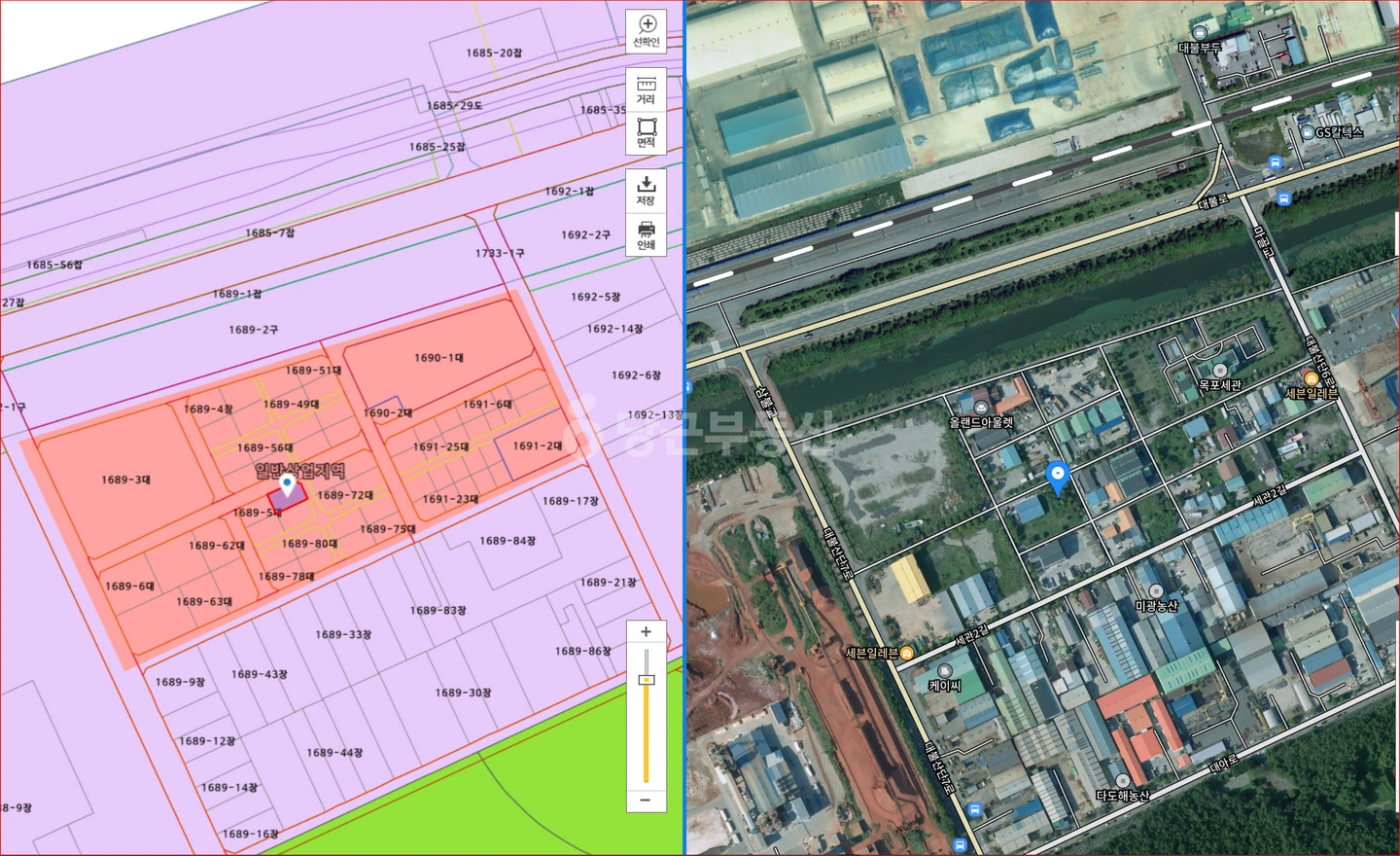The image size is (1400, 856).
Task: Click the blue location pin on satellite map
Action: coord(1058,478)
